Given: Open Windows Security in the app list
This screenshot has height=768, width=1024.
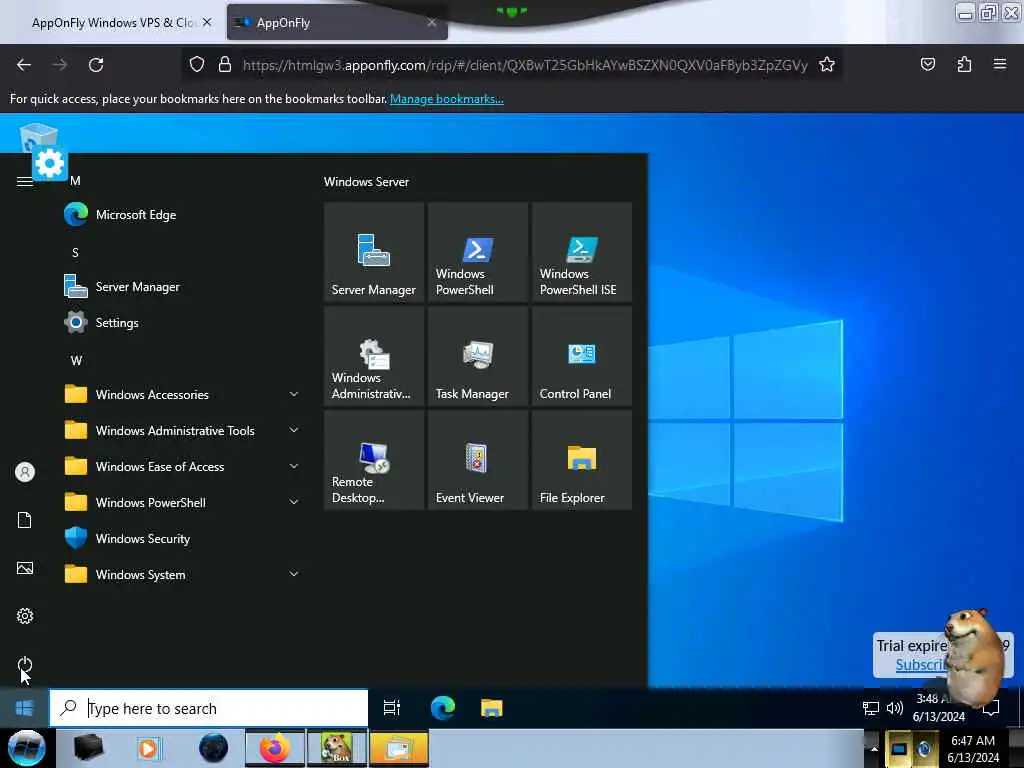Looking at the screenshot, I should pos(183,539).
